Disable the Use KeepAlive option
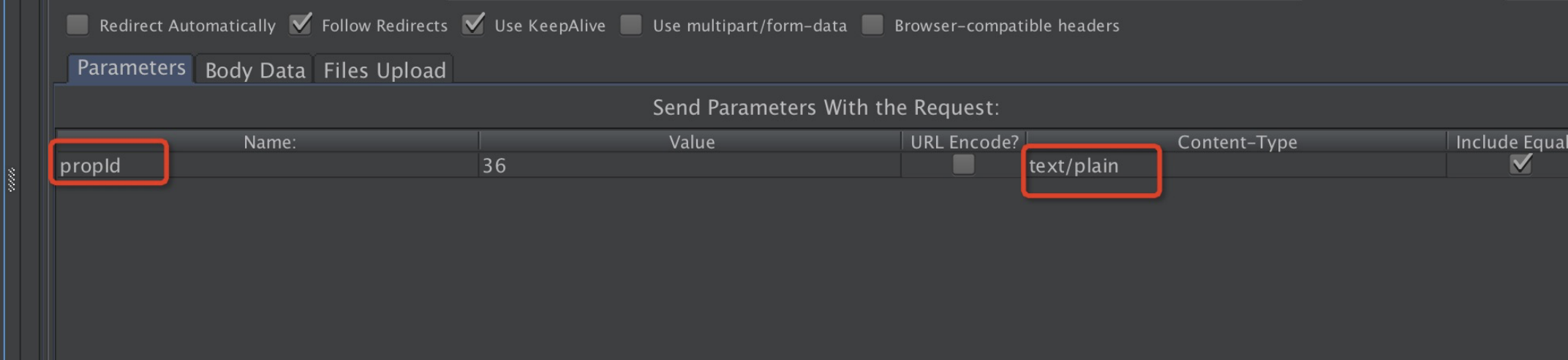1568x360 pixels. coord(473,26)
